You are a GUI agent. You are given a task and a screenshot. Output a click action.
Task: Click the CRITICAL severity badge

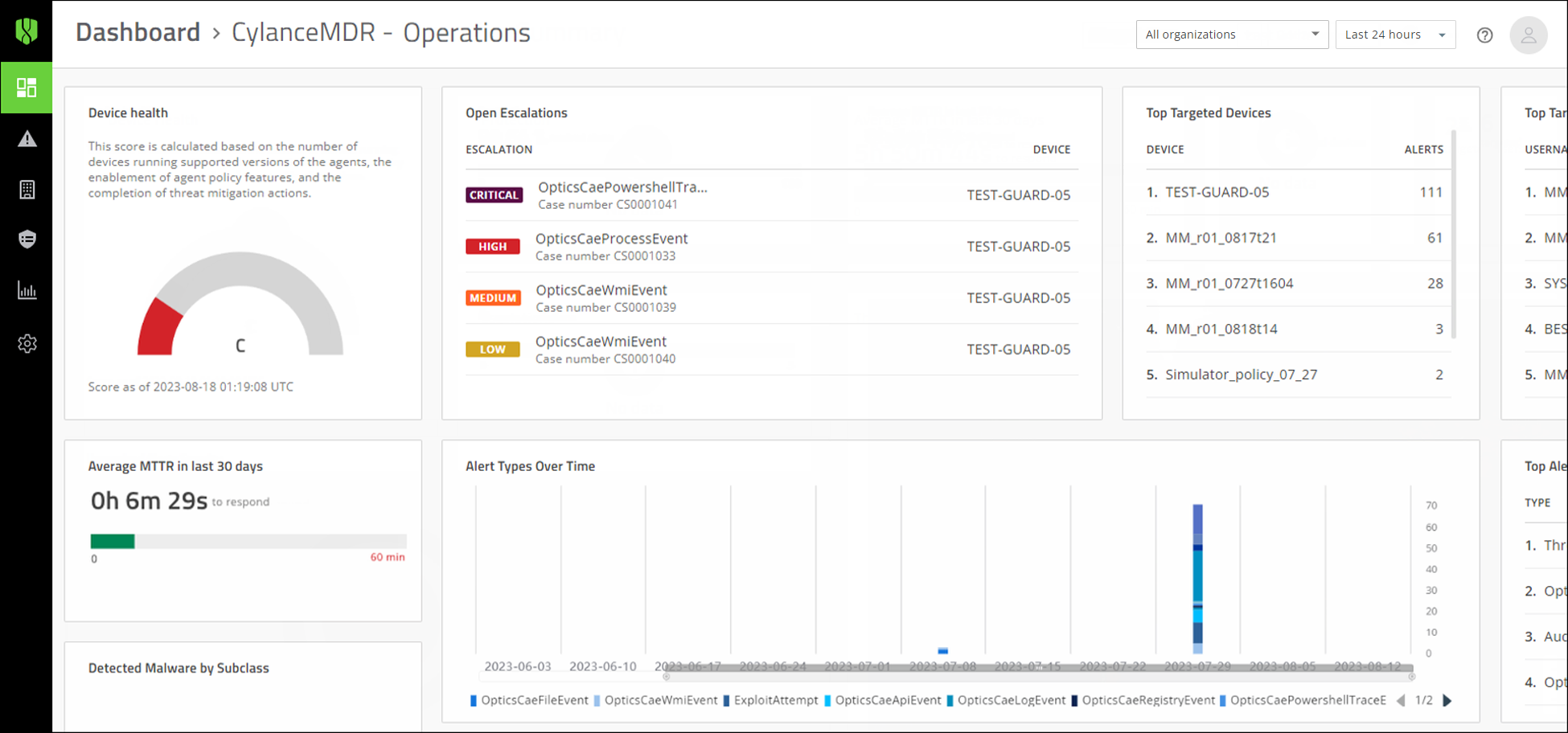tap(494, 195)
